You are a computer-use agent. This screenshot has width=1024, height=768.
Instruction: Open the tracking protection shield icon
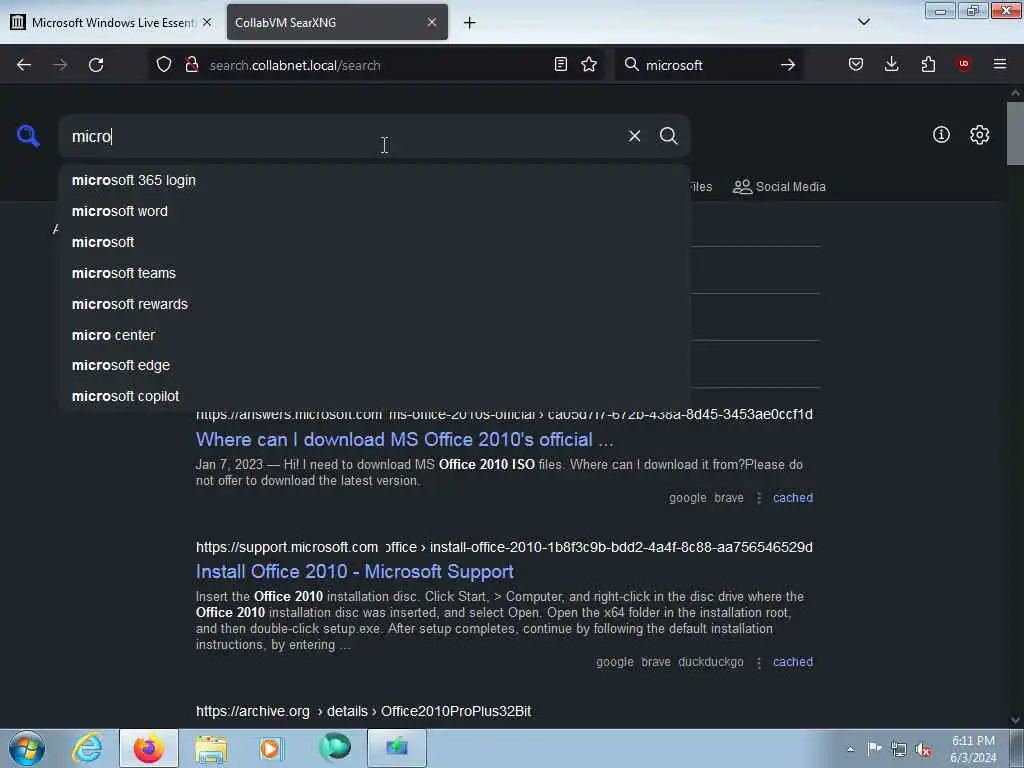click(164, 65)
